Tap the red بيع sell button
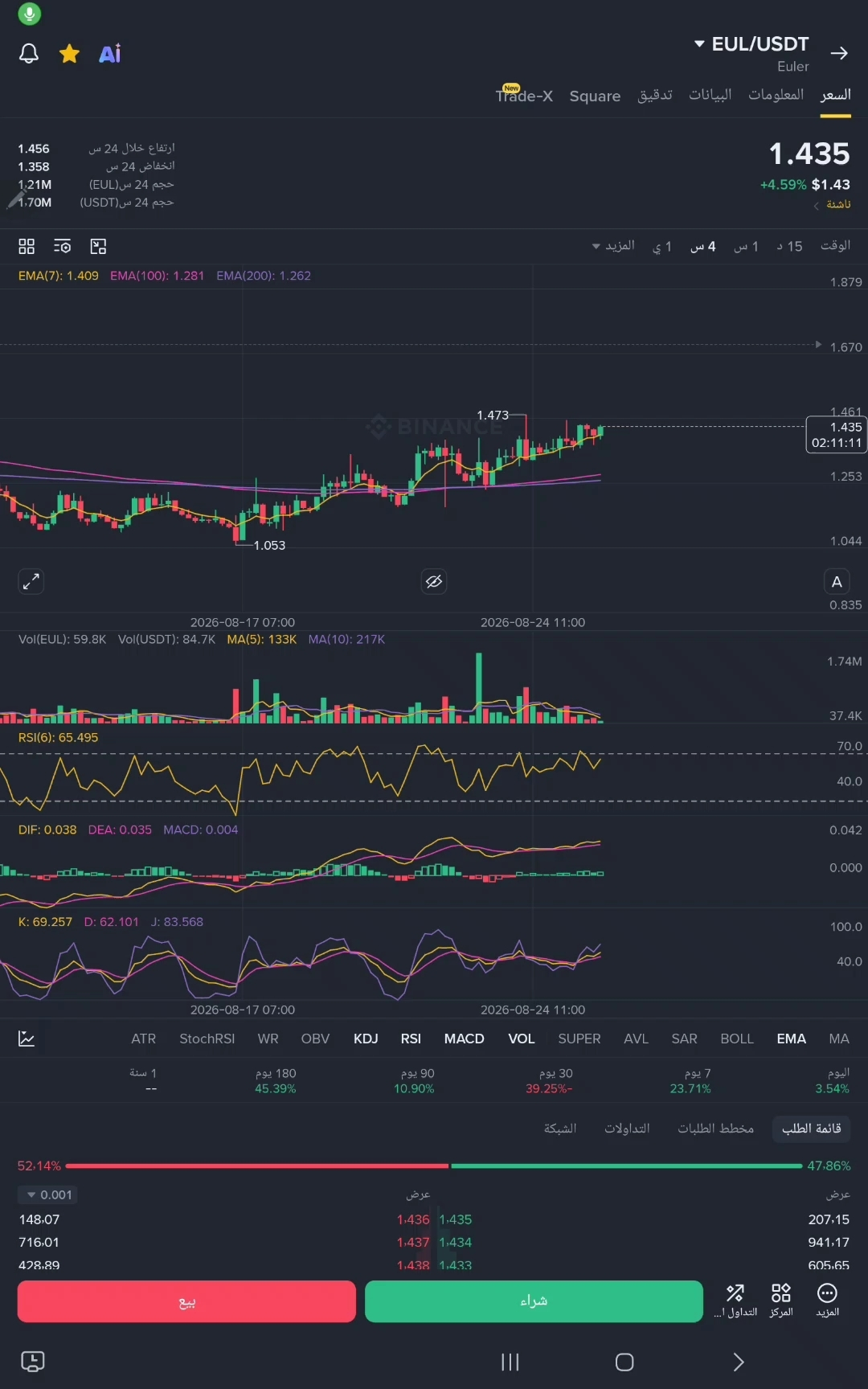 (186, 1301)
